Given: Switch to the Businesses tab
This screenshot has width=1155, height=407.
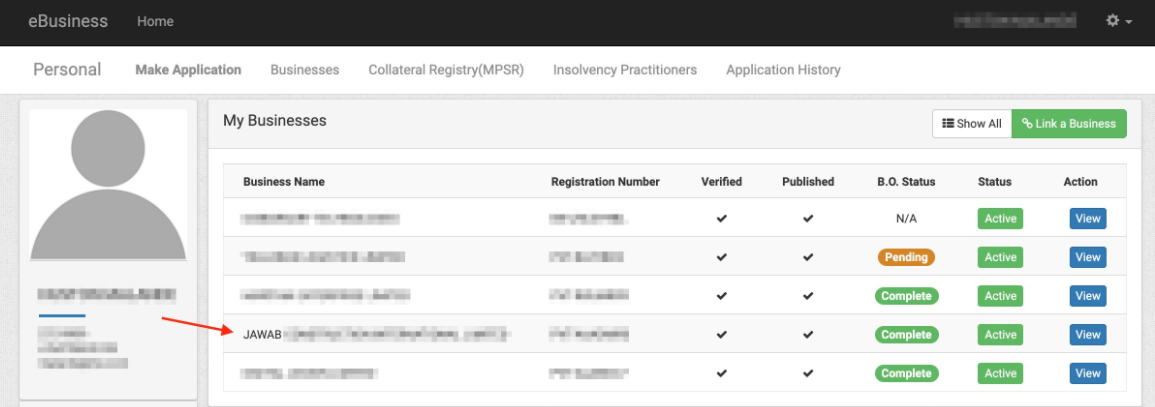Looking at the screenshot, I should 305,70.
